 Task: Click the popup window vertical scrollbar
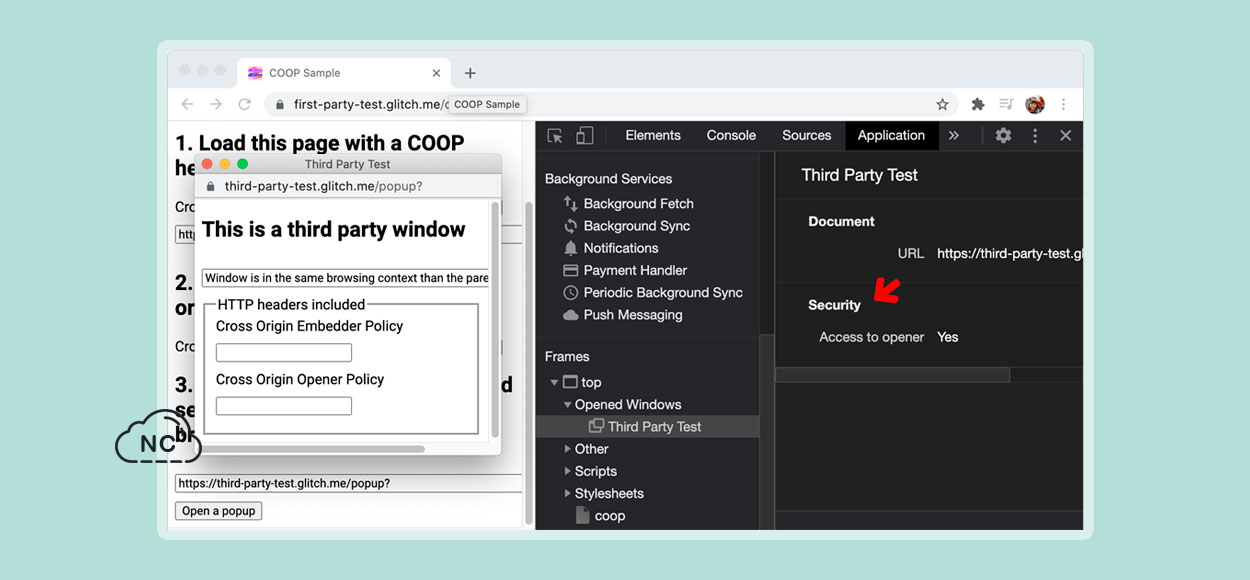(495, 319)
